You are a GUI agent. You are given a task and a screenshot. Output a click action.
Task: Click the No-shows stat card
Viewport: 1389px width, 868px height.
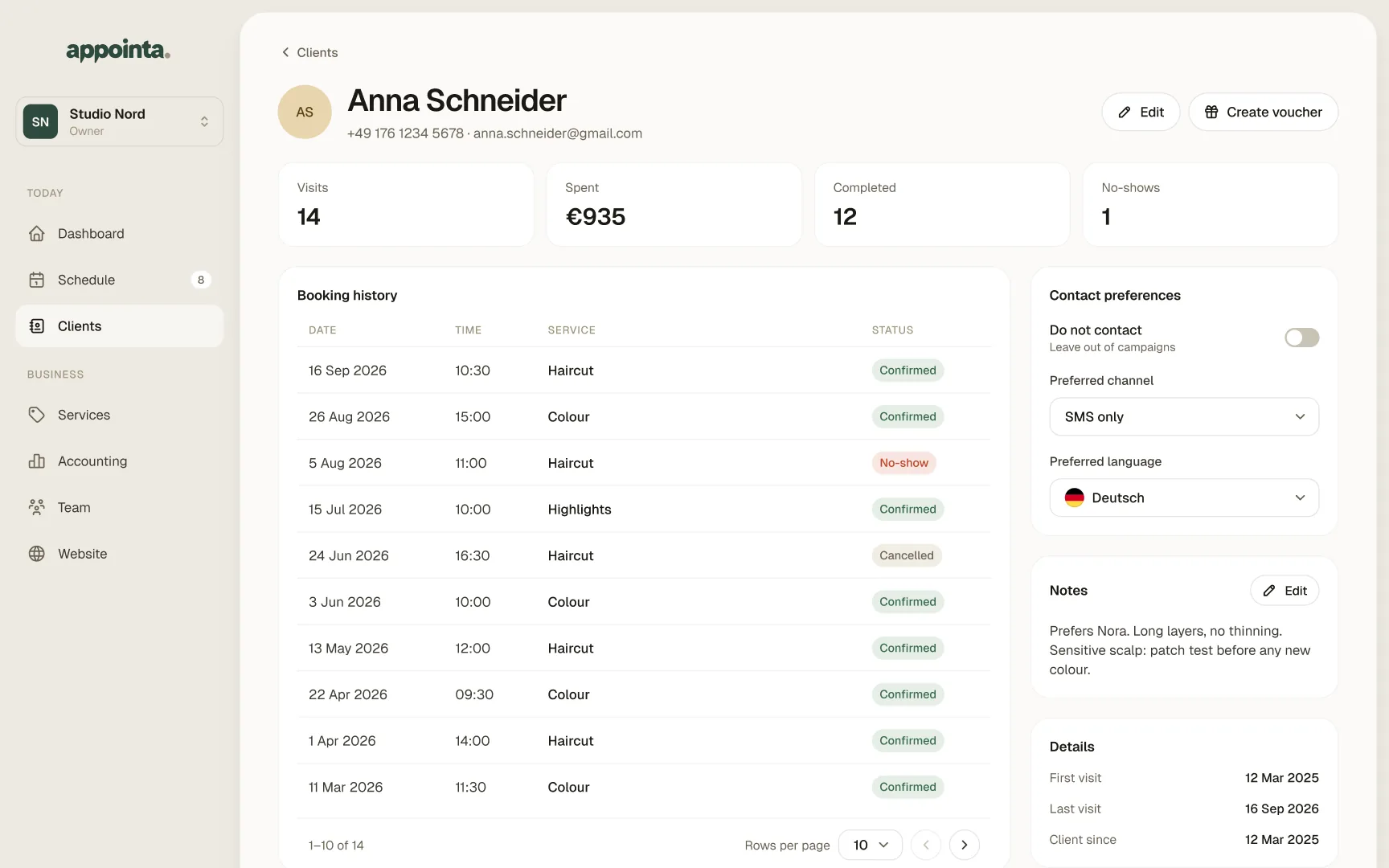pyautogui.click(x=1210, y=205)
